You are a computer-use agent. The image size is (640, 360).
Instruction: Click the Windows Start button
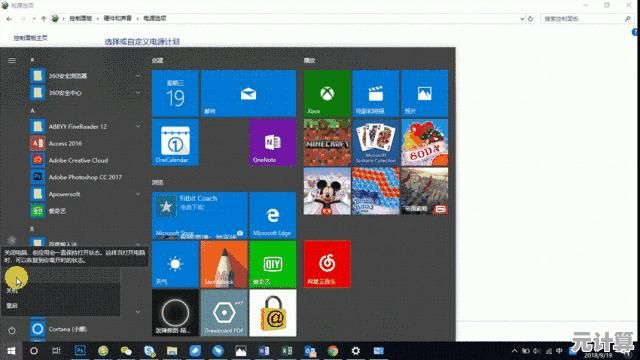(x=11, y=351)
